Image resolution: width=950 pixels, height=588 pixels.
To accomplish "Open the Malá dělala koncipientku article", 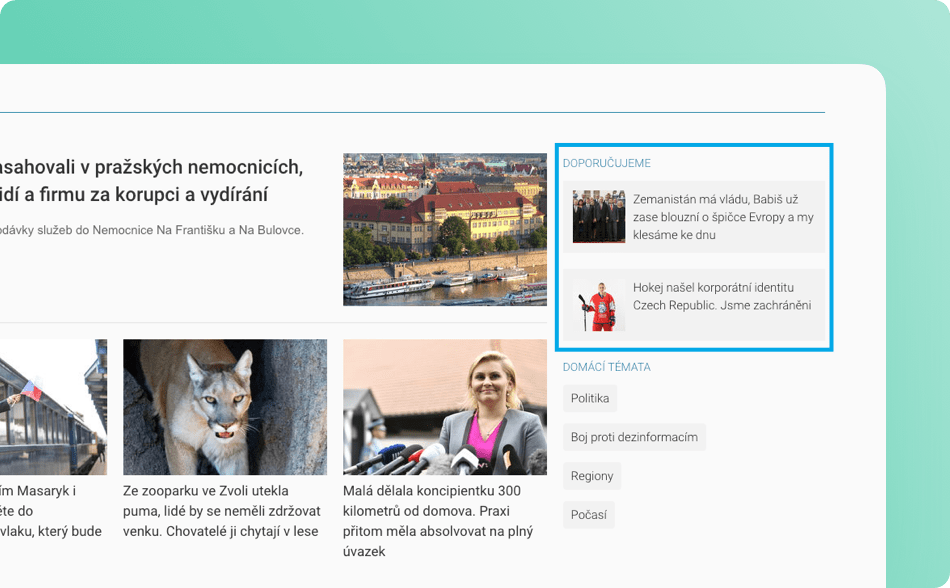I will point(438,521).
